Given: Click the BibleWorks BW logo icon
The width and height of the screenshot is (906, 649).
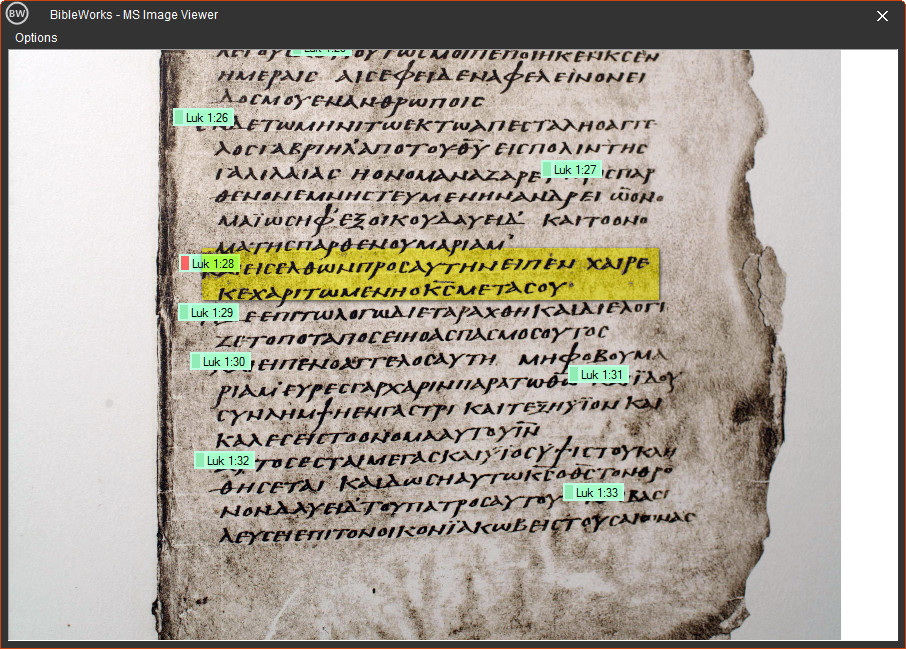Looking at the screenshot, I should (17, 14).
